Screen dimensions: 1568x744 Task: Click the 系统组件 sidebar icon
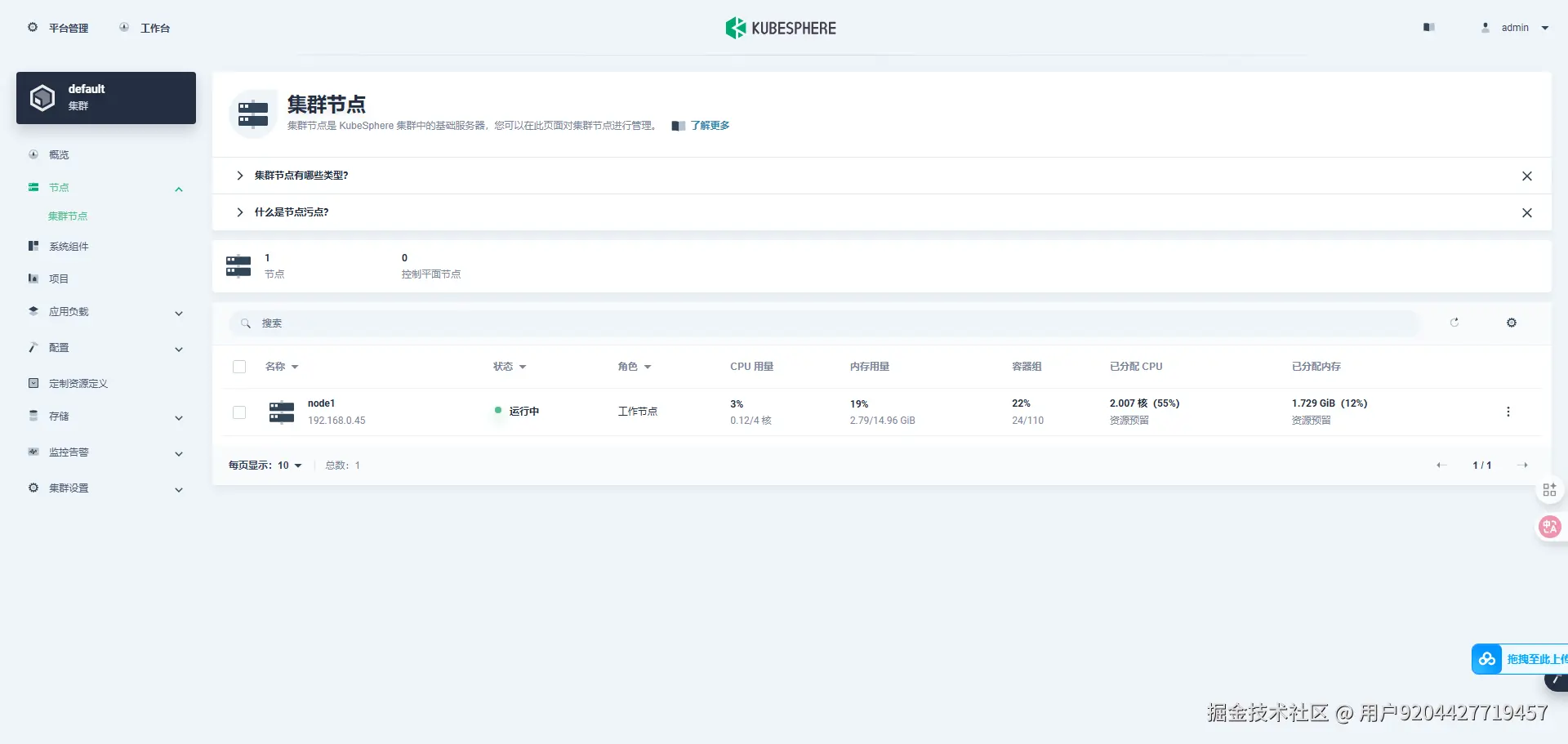[x=33, y=246]
